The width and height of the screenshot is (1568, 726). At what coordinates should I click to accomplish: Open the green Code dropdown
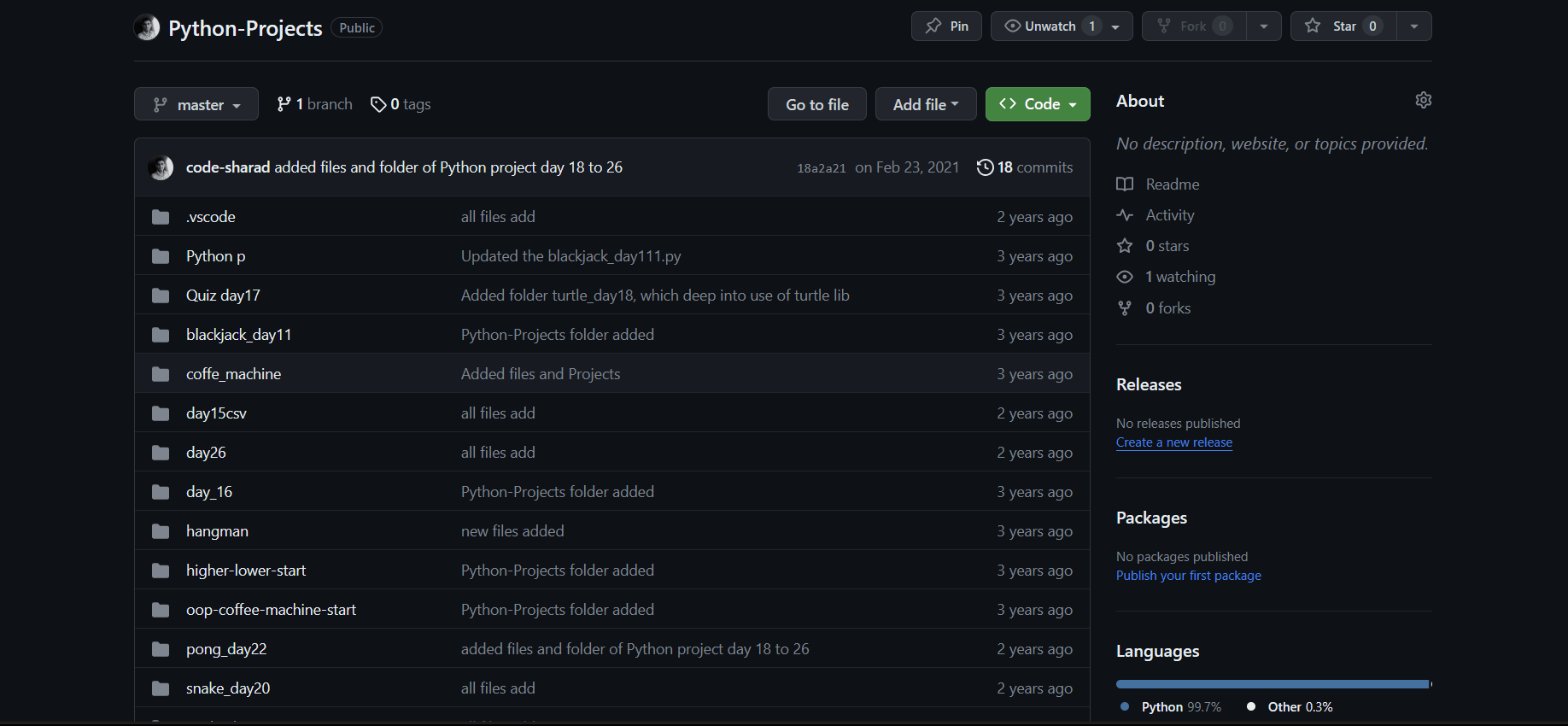[x=1038, y=104]
